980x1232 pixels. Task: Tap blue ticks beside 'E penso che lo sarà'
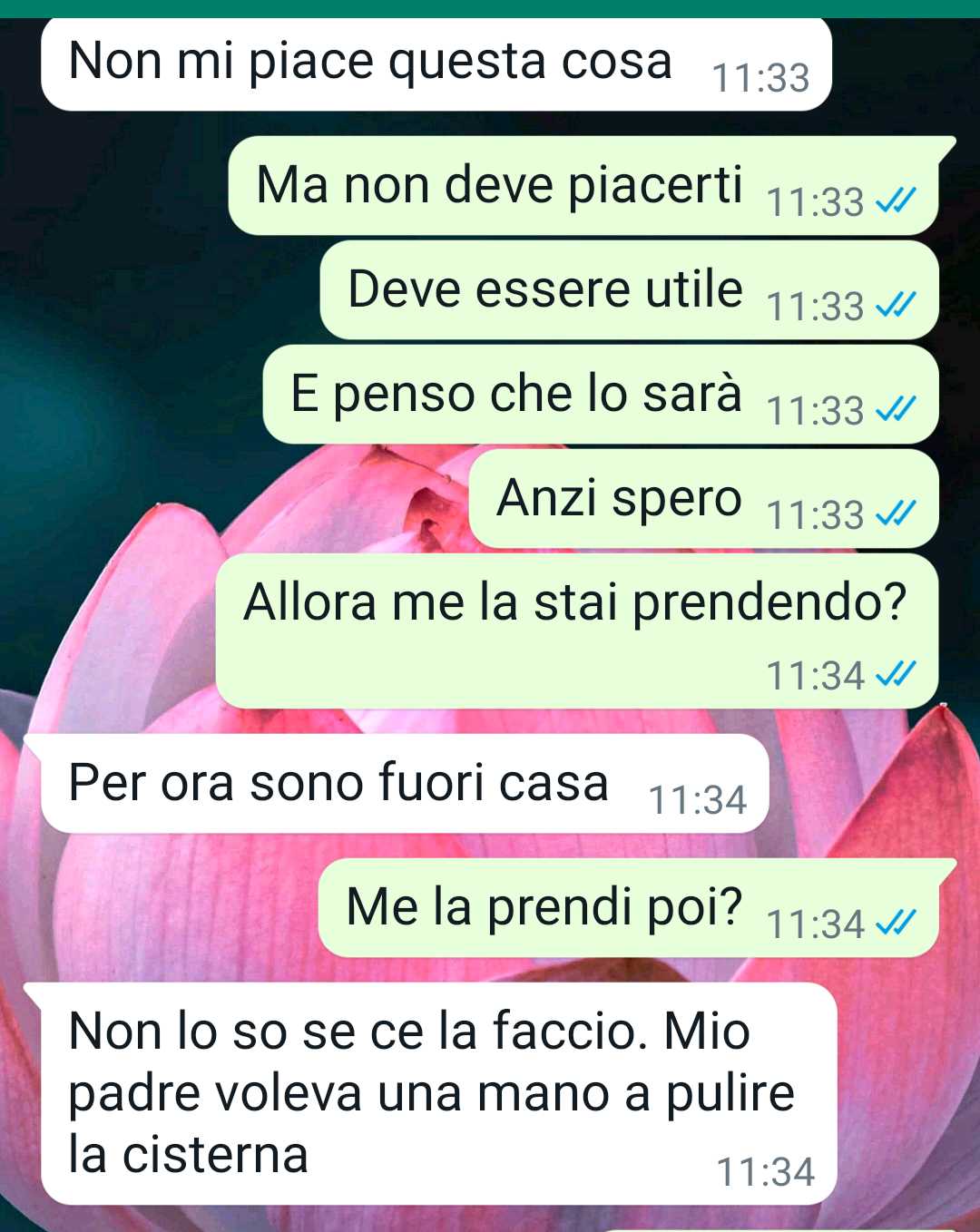coord(896,409)
